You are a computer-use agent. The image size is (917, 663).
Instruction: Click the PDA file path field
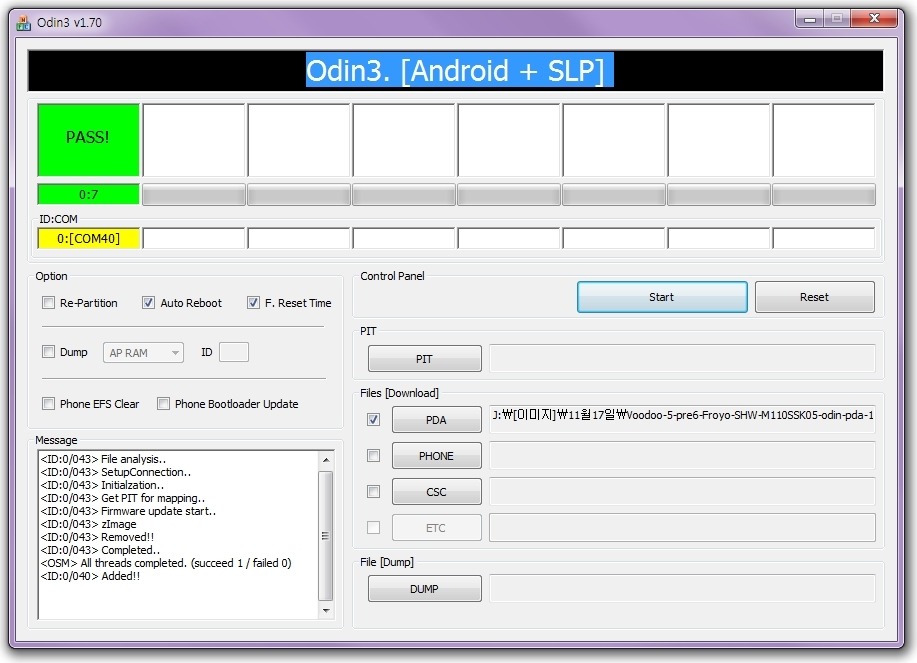pyautogui.click(x=682, y=419)
